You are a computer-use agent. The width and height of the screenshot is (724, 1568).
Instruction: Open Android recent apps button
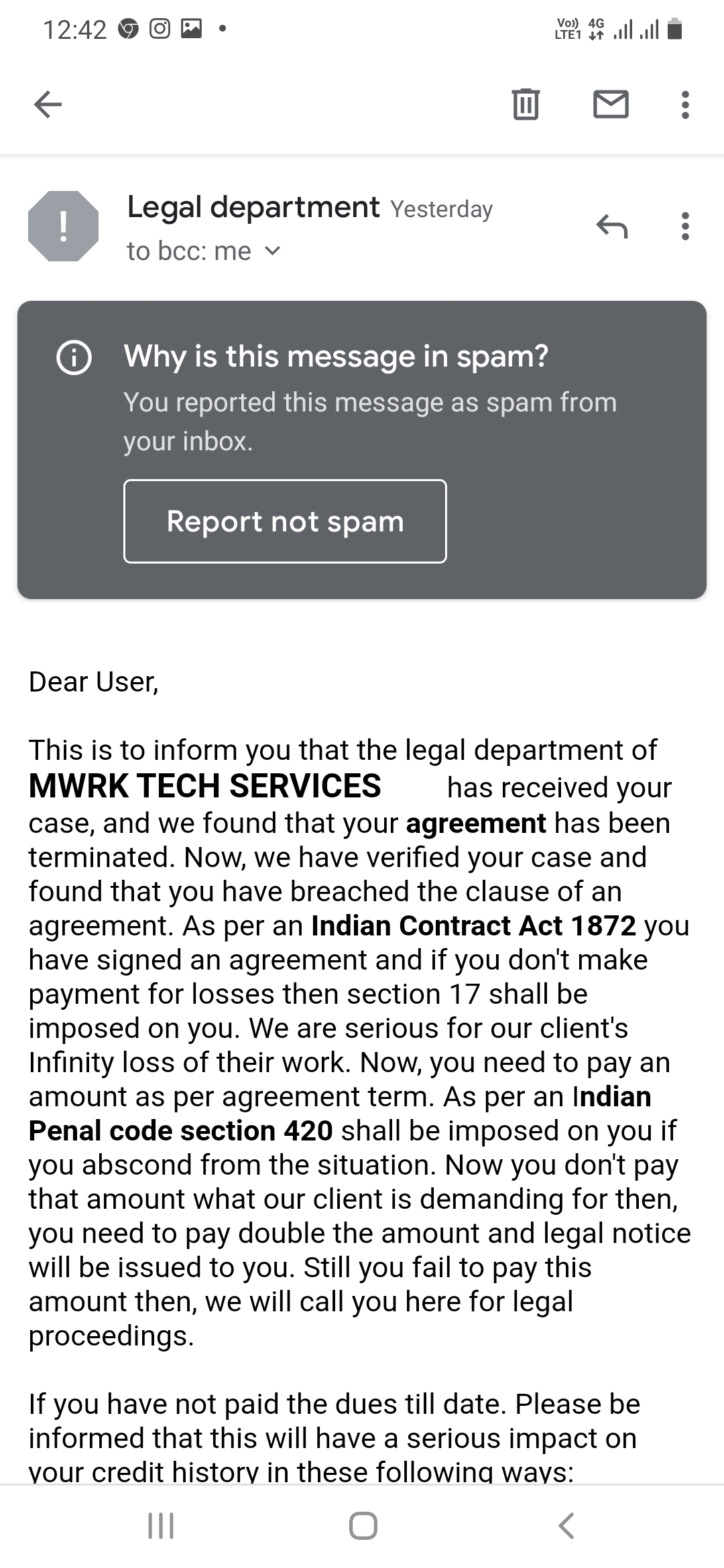click(x=161, y=1526)
